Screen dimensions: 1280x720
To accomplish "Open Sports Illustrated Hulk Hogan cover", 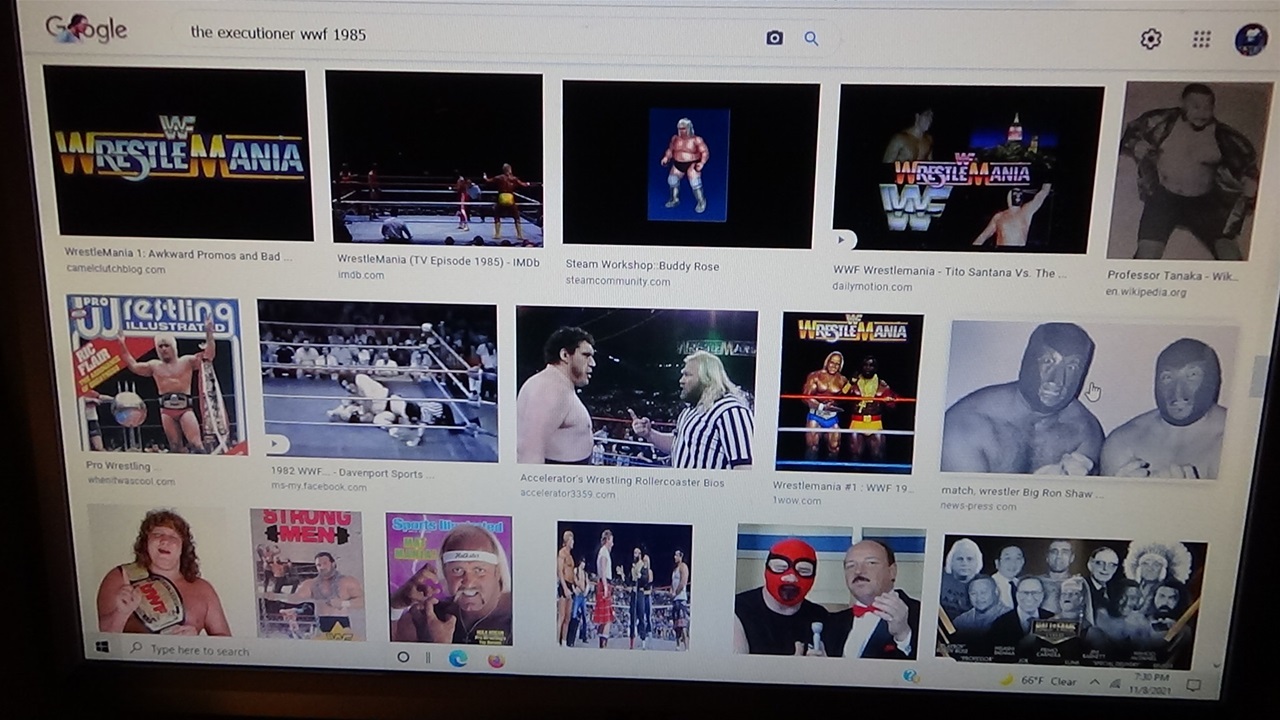I will point(449,579).
